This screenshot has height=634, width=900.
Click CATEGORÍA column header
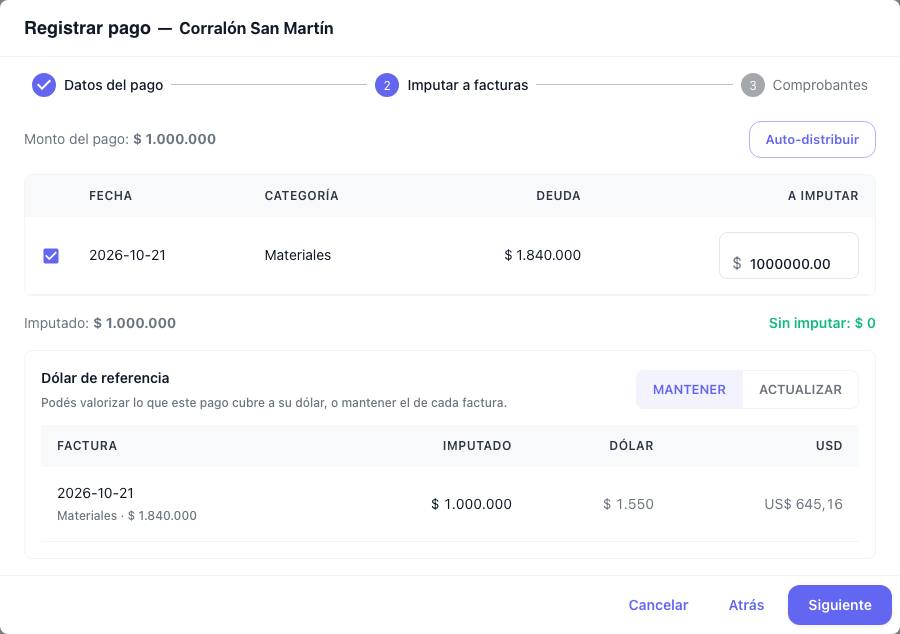point(301,196)
